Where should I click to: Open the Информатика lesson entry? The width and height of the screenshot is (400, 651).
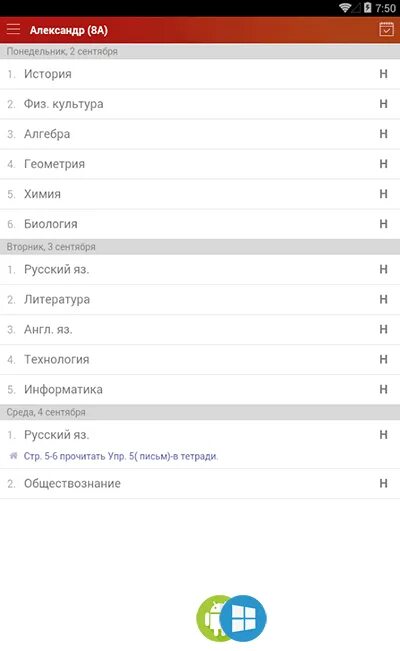200,389
